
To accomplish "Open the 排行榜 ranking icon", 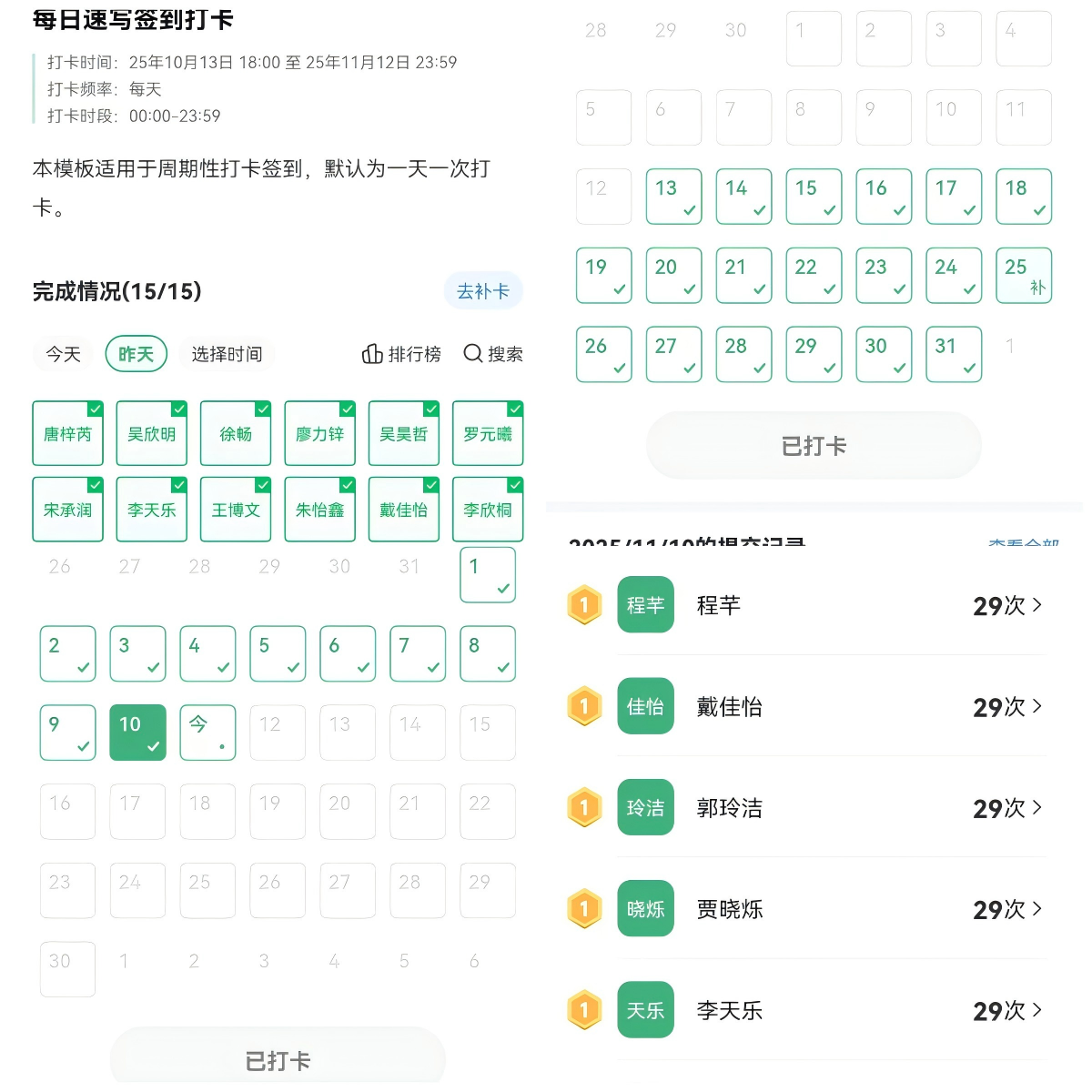I will point(372,354).
